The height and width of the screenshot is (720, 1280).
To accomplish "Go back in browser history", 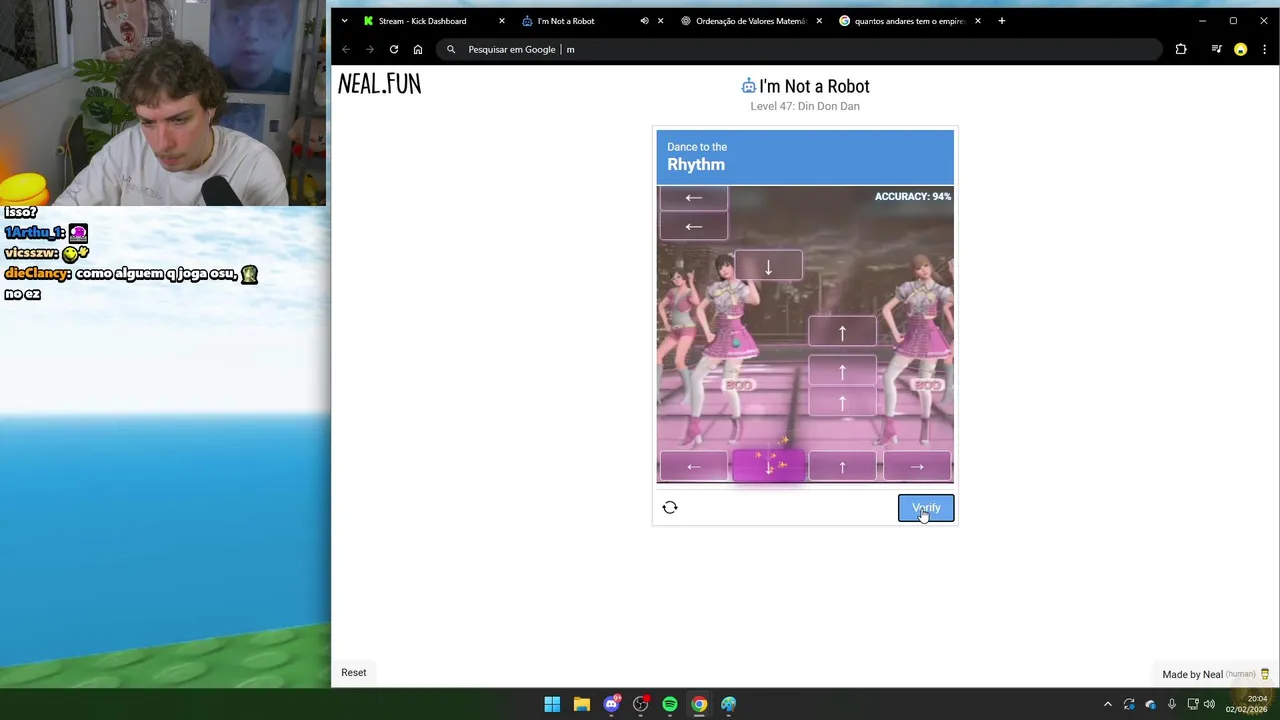I will click(346, 49).
